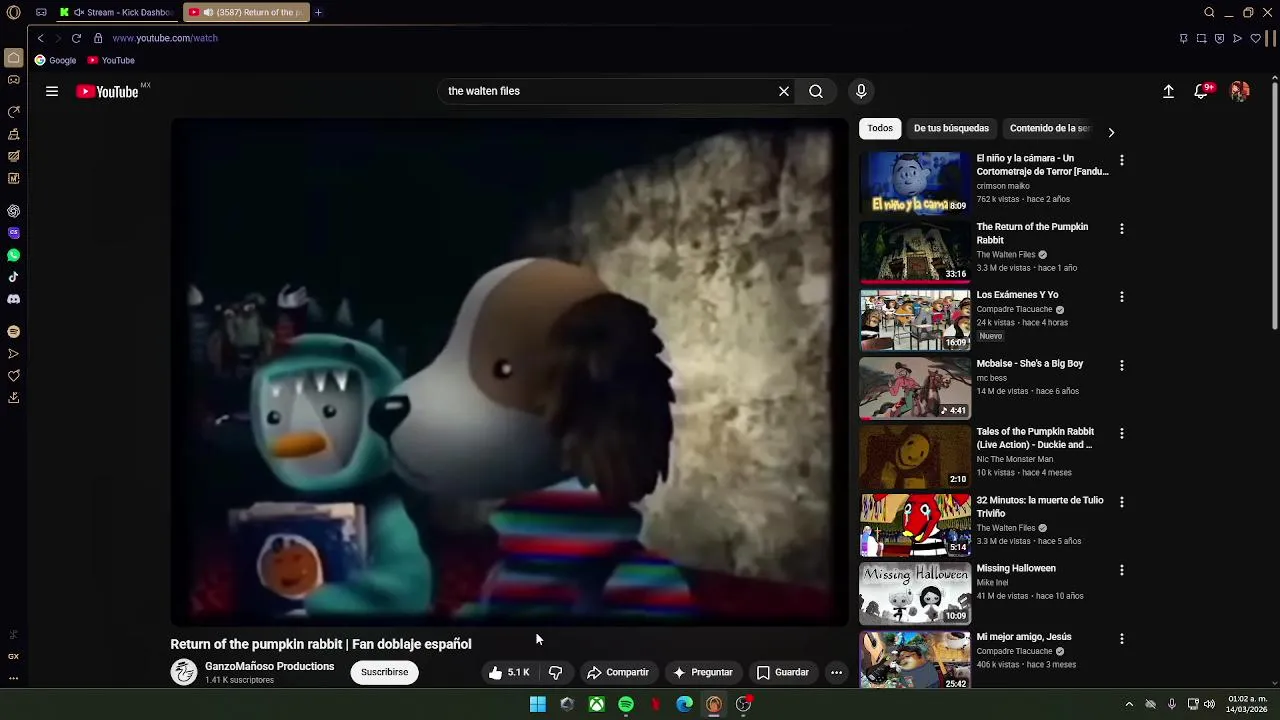The height and width of the screenshot is (720, 1280).
Task: Open TikTok in the Opera sidebar
Action: (14, 277)
